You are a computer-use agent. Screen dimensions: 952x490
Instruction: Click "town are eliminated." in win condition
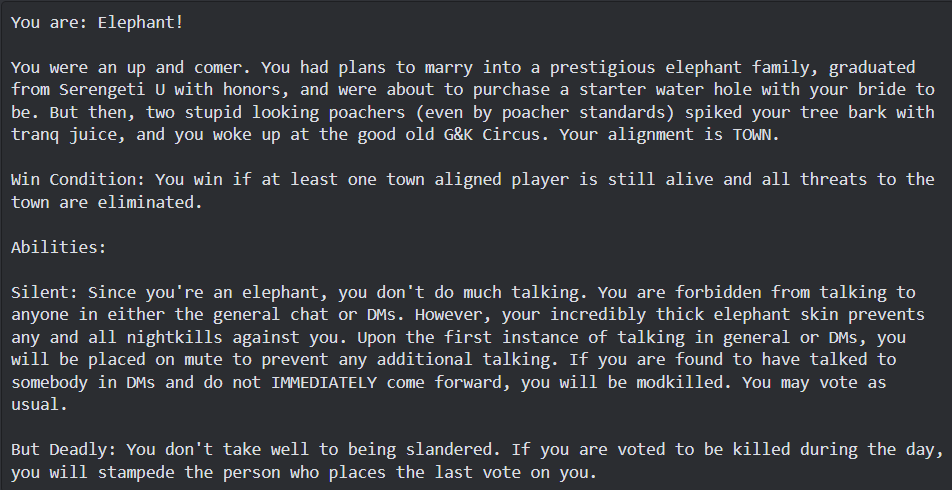point(107,202)
